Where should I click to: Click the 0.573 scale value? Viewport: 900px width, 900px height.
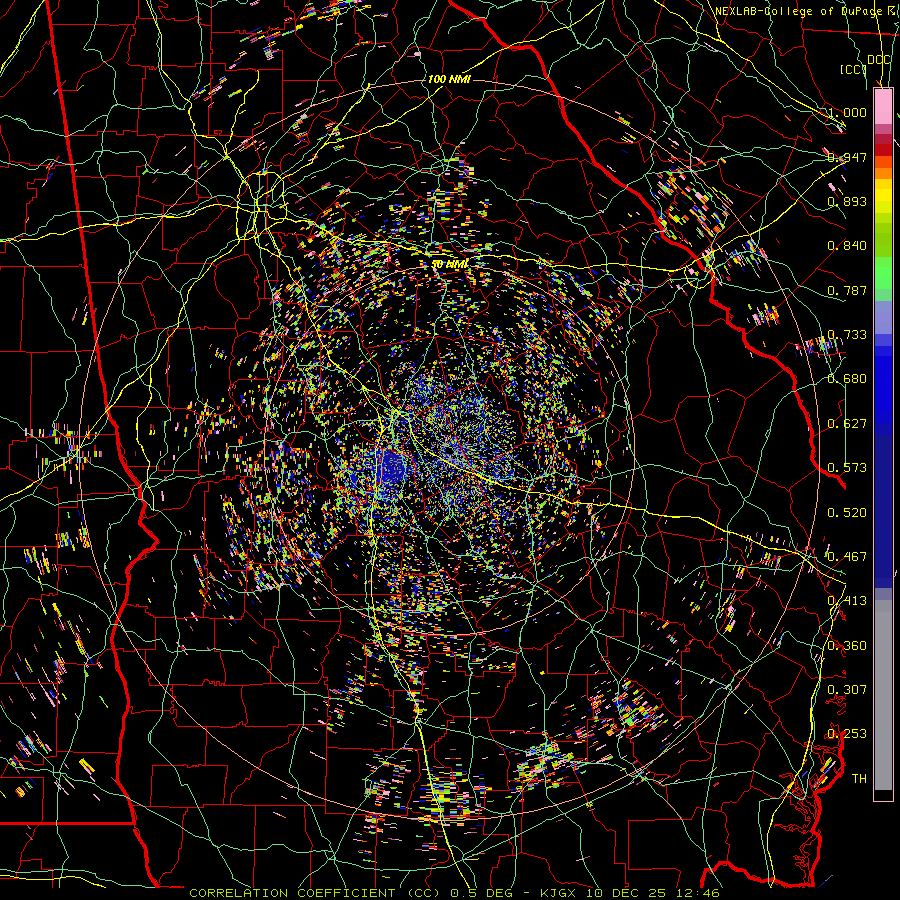[x=847, y=468]
